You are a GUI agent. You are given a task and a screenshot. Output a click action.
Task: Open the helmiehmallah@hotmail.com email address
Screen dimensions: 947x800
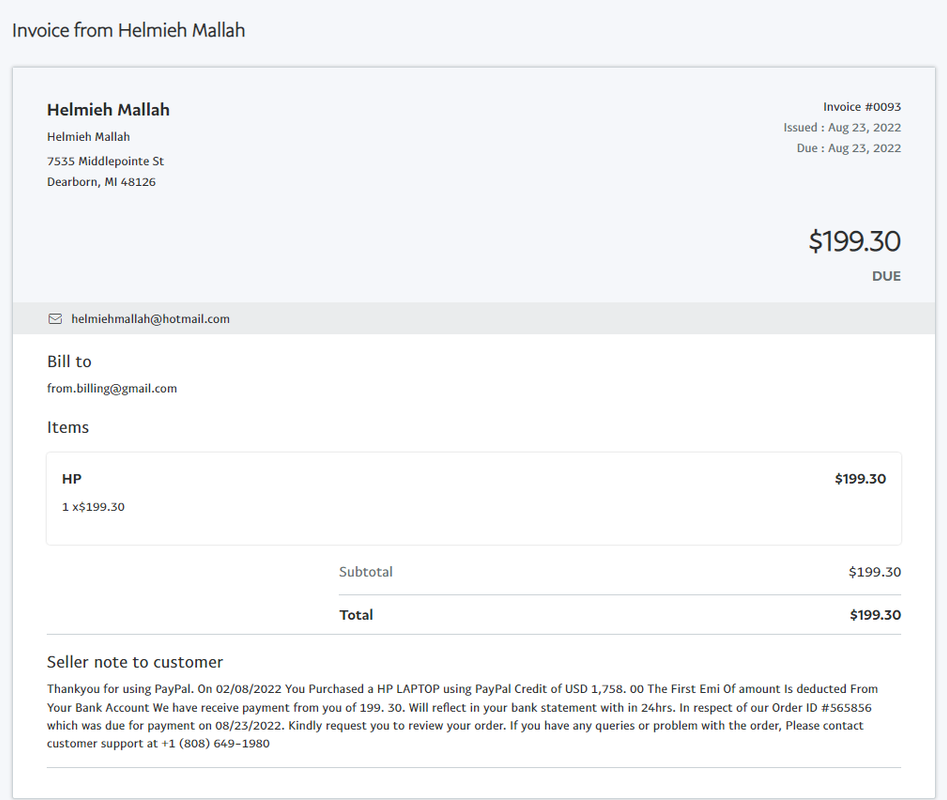pyautogui.click(x=150, y=319)
